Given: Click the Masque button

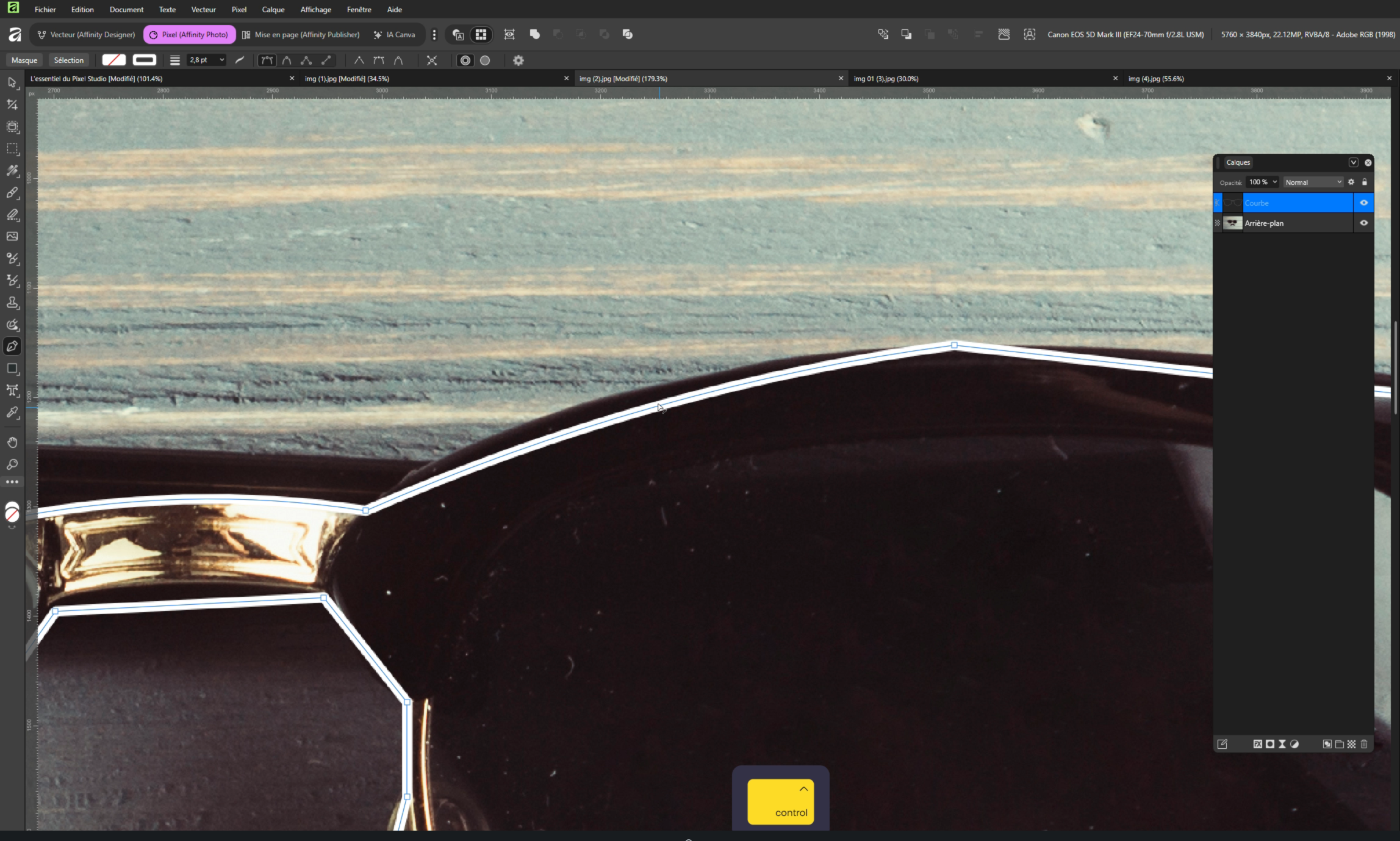Looking at the screenshot, I should click(24, 60).
